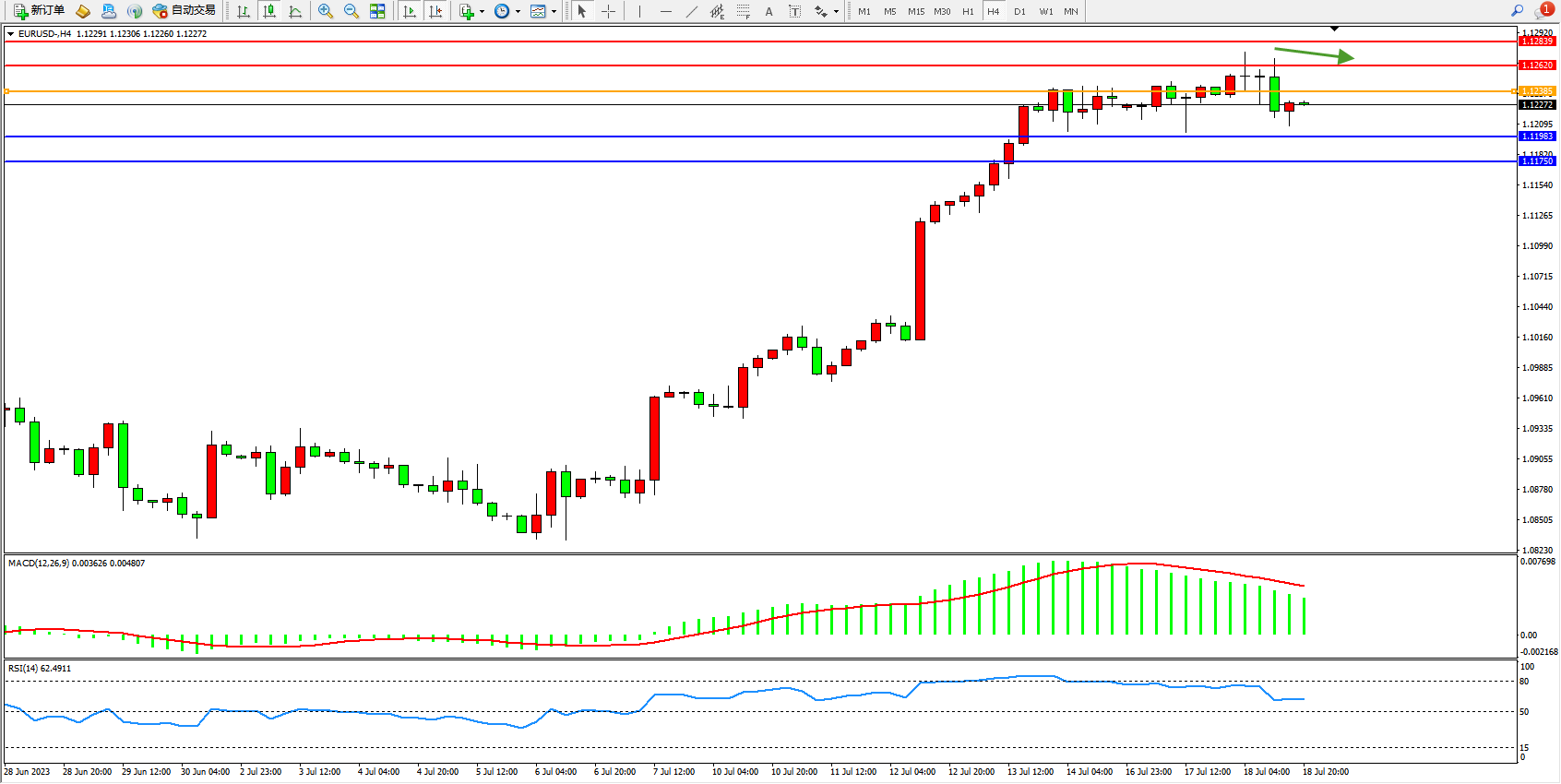This screenshot has width=1561, height=784.
Task: Select the crosshair tool
Action: [609, 11]
